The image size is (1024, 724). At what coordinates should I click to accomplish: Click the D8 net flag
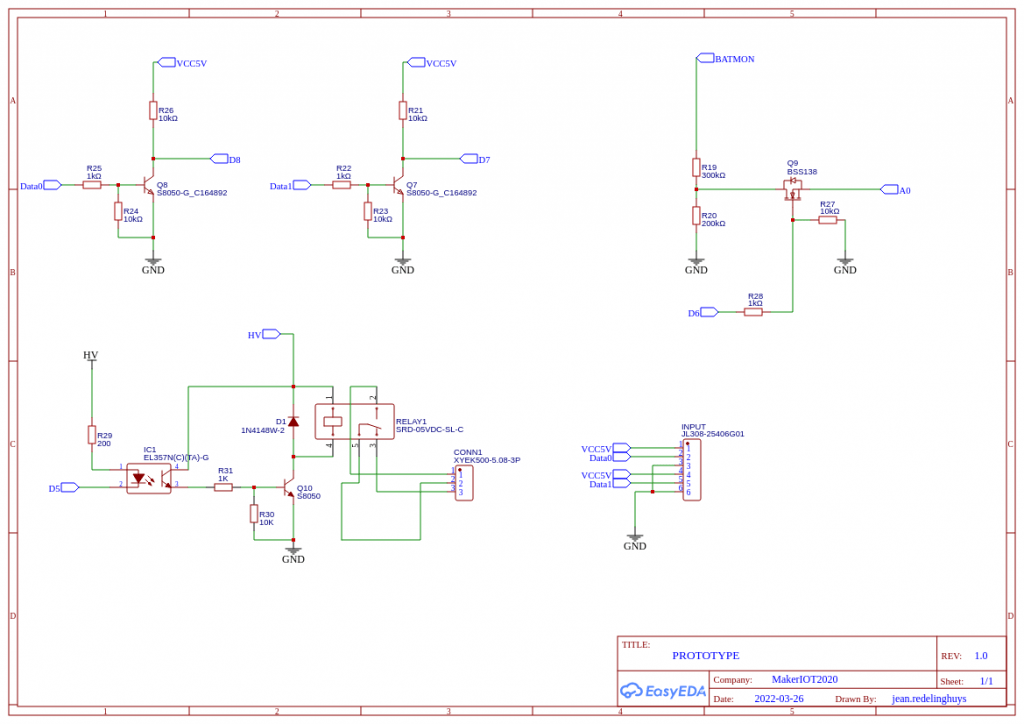[226, 159]
